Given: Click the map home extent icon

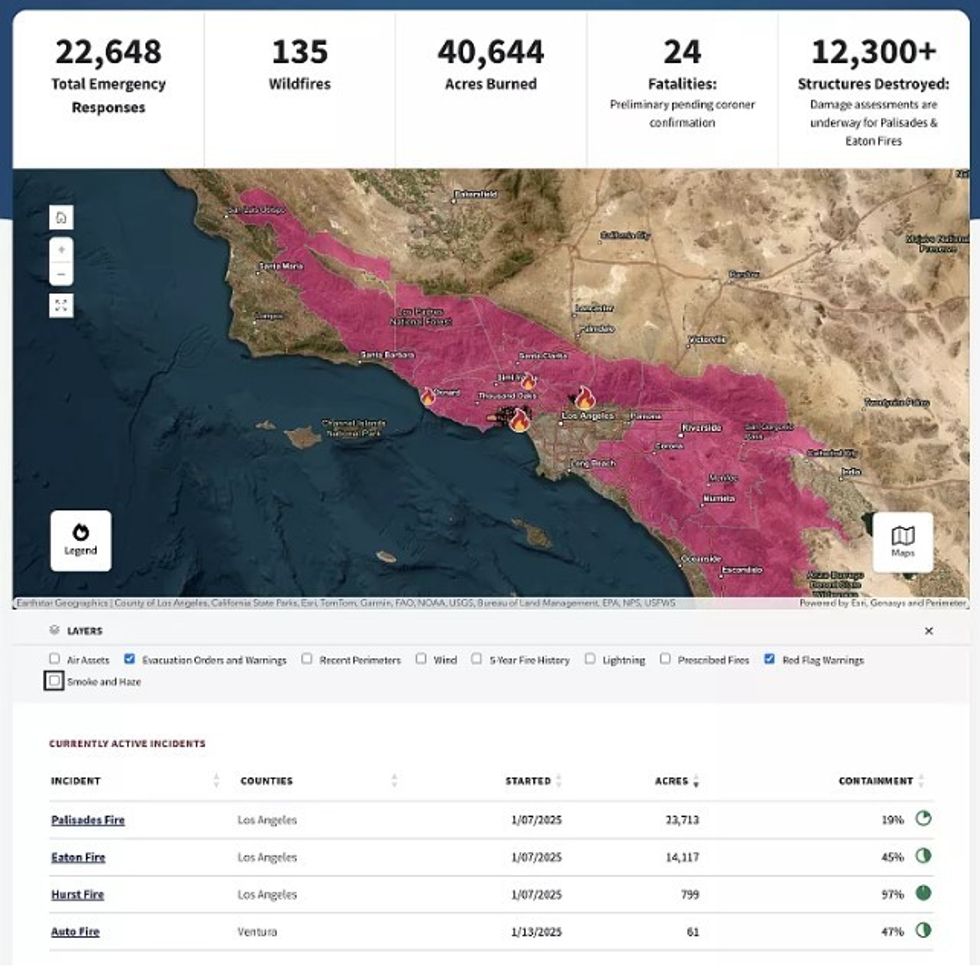Looking at the screenshot, I should 61,217.
